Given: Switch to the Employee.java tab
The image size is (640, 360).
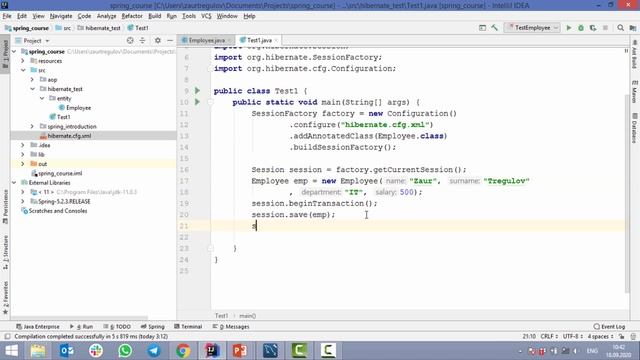Looking at the screenshot, I should coord(207,40).
